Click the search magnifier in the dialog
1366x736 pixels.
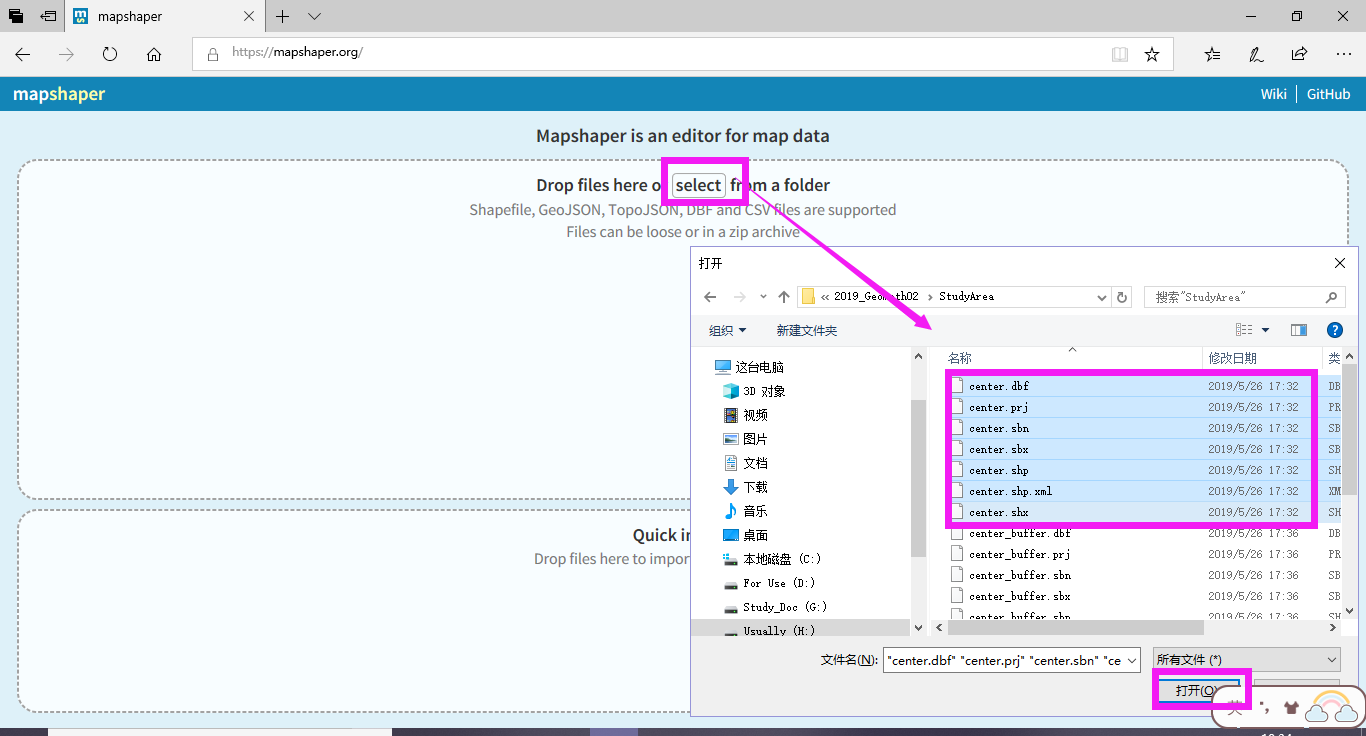[x=1332, y=296]
